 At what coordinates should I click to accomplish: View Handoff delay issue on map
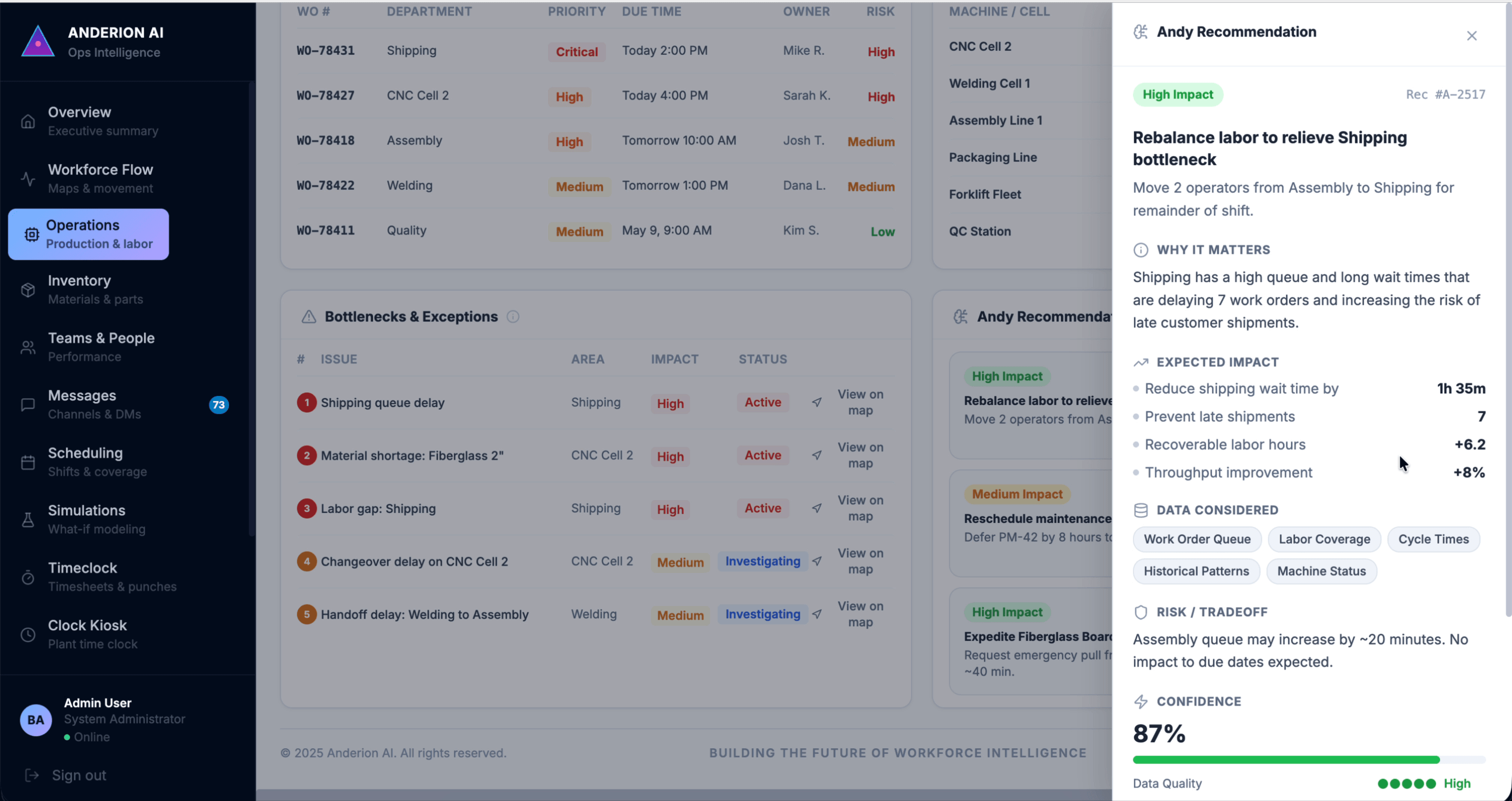click(860, 614)
